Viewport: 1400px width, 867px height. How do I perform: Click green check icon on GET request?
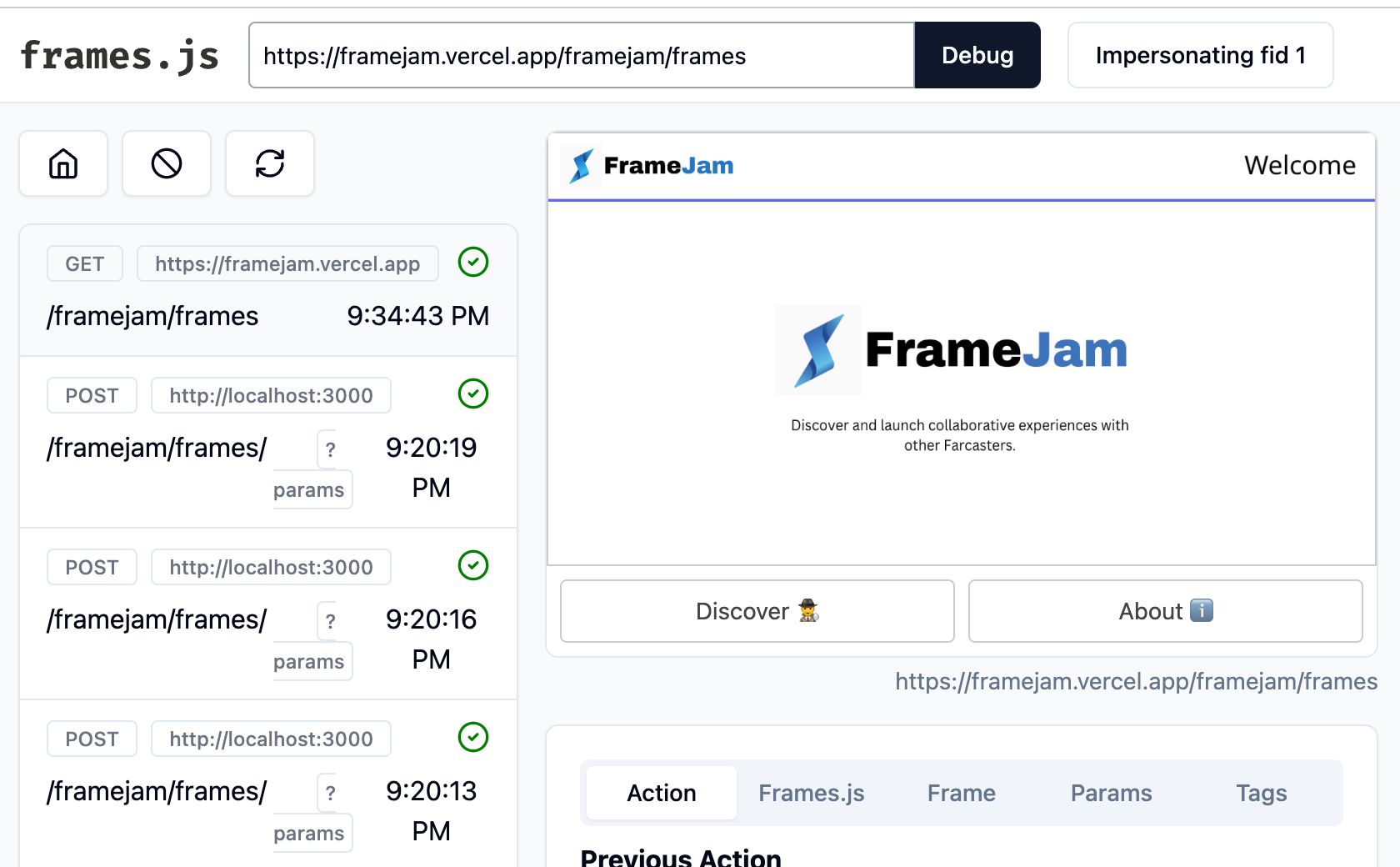coord(473,262)
